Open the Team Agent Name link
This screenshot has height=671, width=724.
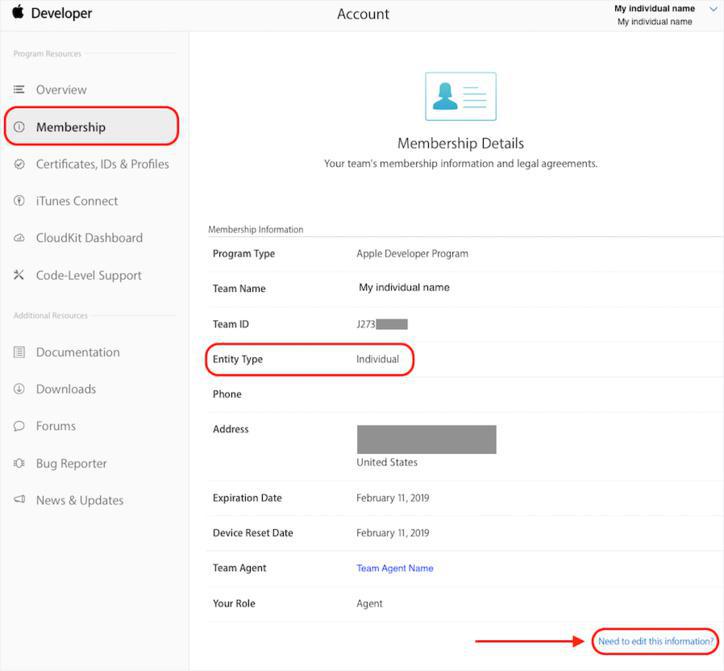[395, 568]
